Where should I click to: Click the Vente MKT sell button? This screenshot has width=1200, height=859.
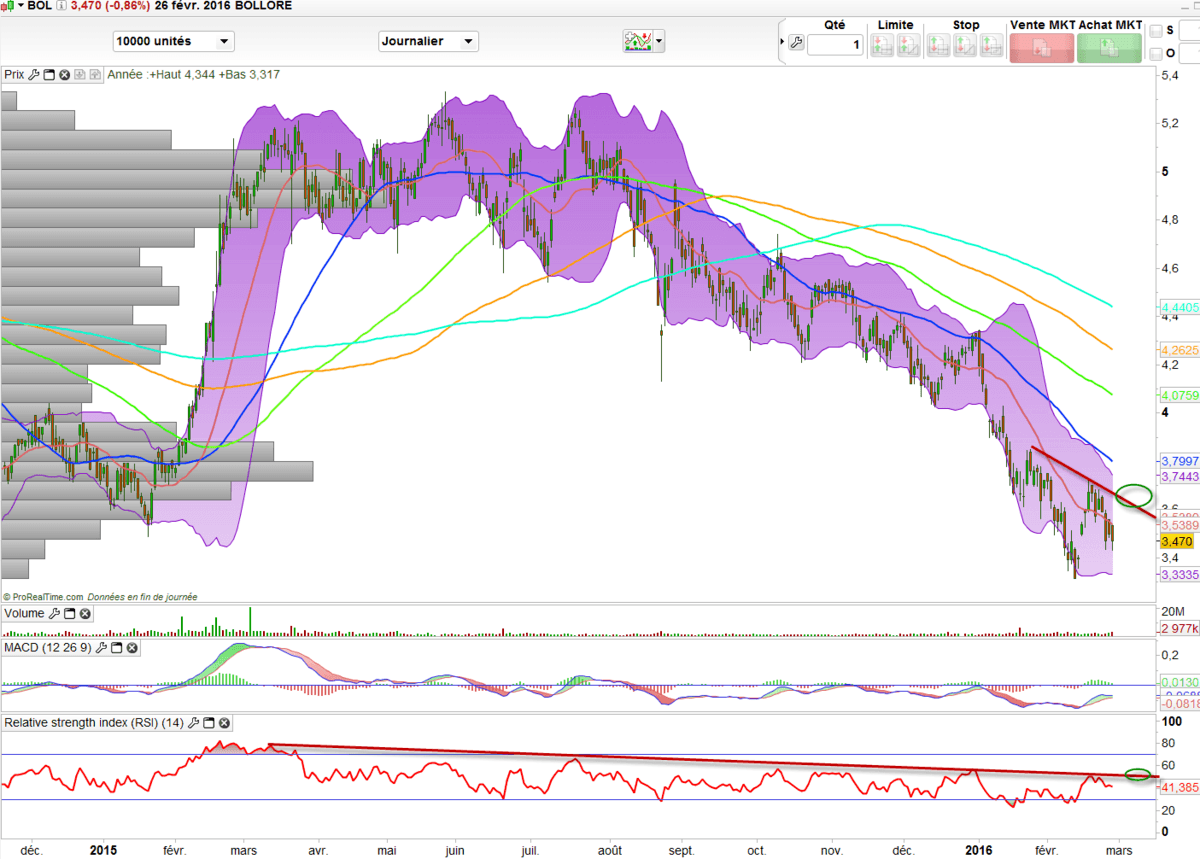click(x=1041, y=46)
